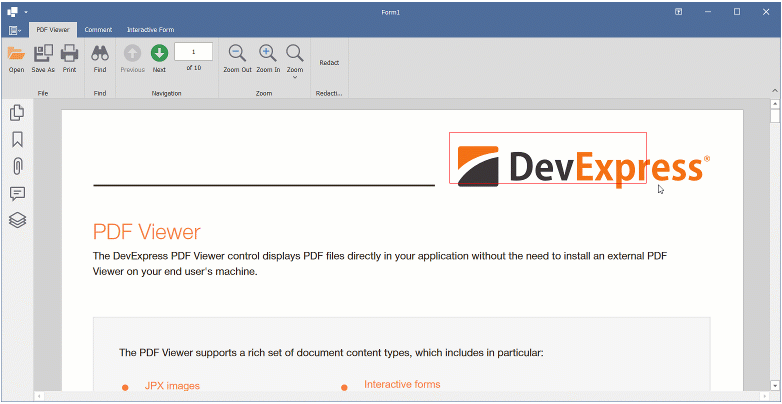Viewport: 782px width, 404px height.
Task: Open the quick access toolbar dropdown
Action: (x=26, y=11)
